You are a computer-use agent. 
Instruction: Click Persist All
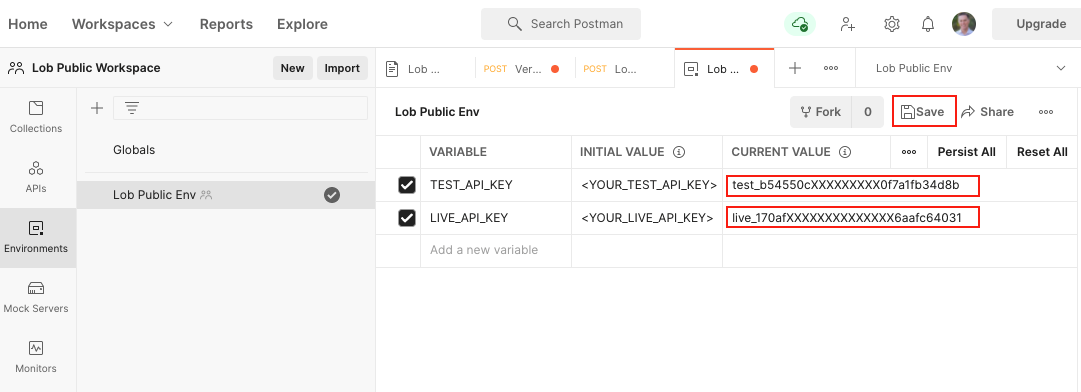967,152
